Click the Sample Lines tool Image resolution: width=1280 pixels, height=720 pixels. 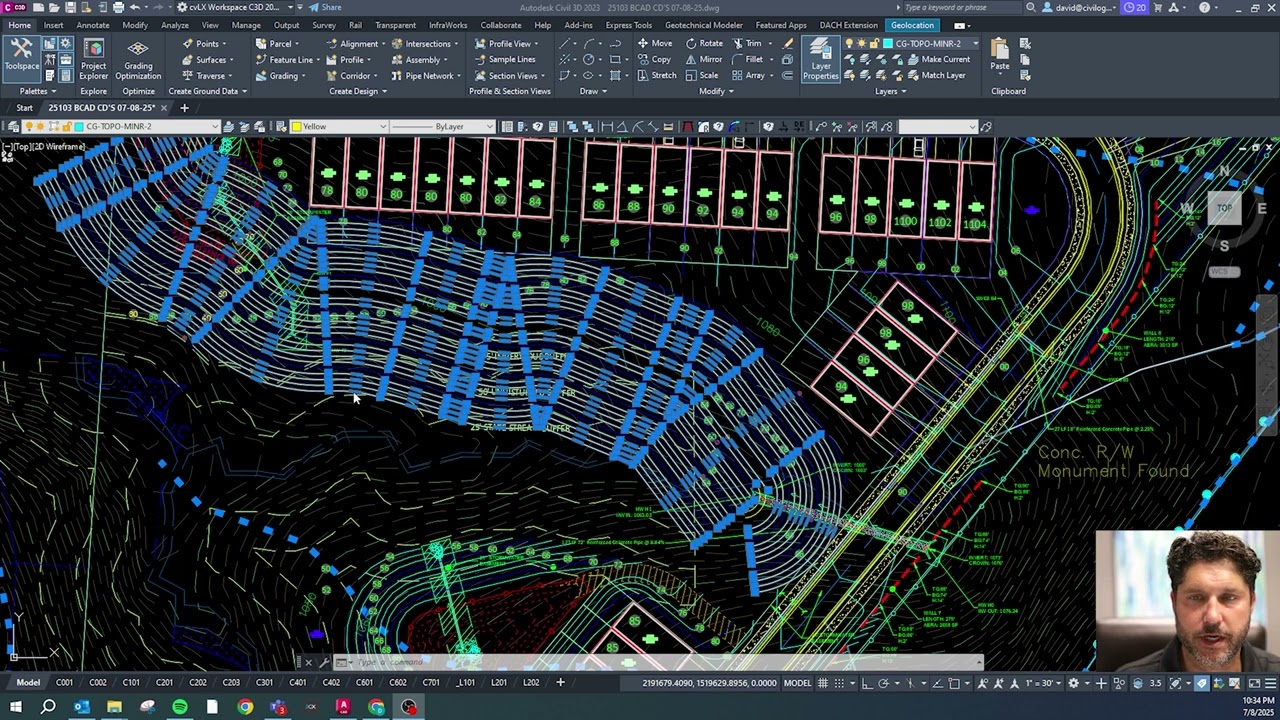(x=505, y=59)
